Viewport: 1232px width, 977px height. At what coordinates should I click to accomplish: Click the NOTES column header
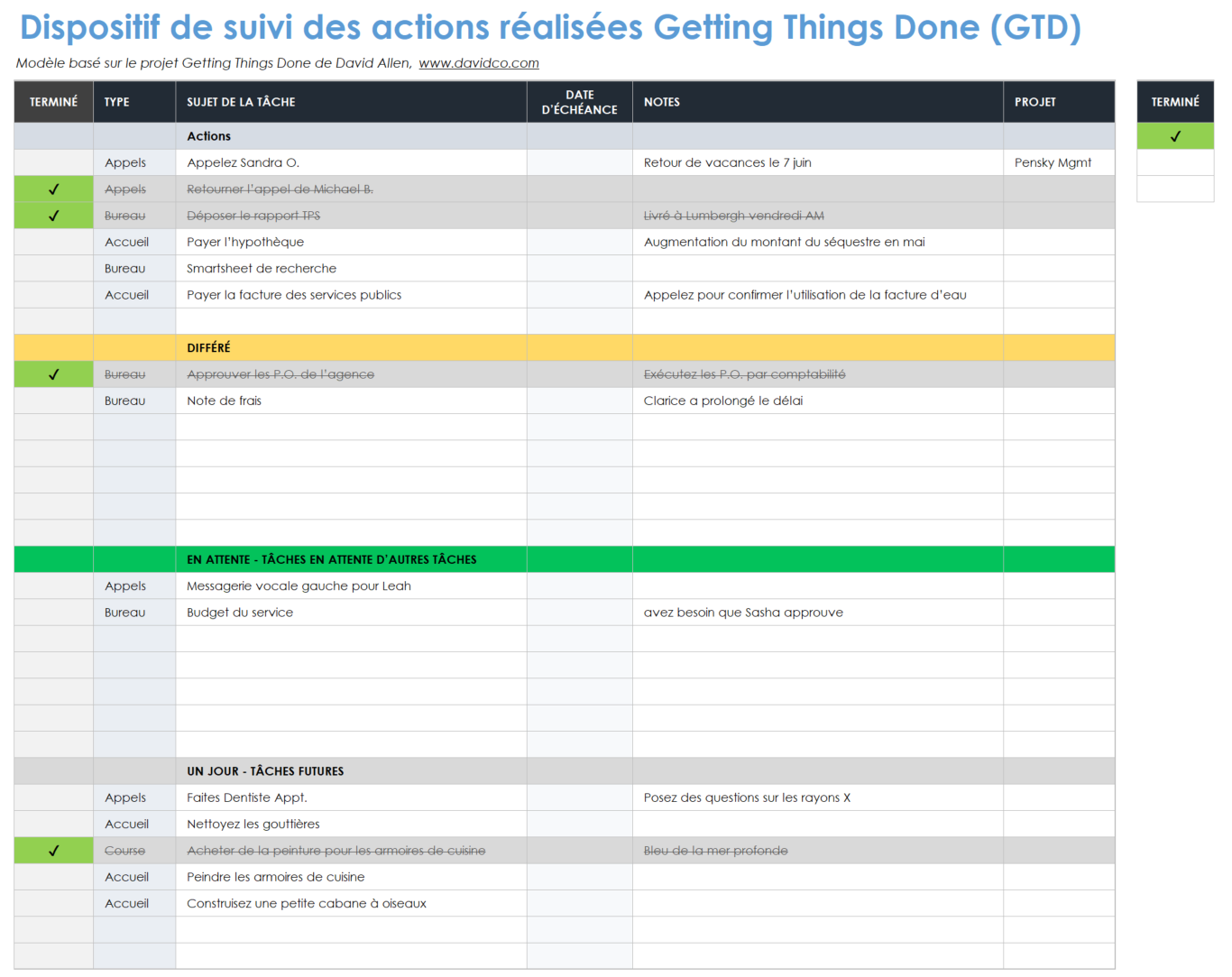pos(818,102)
